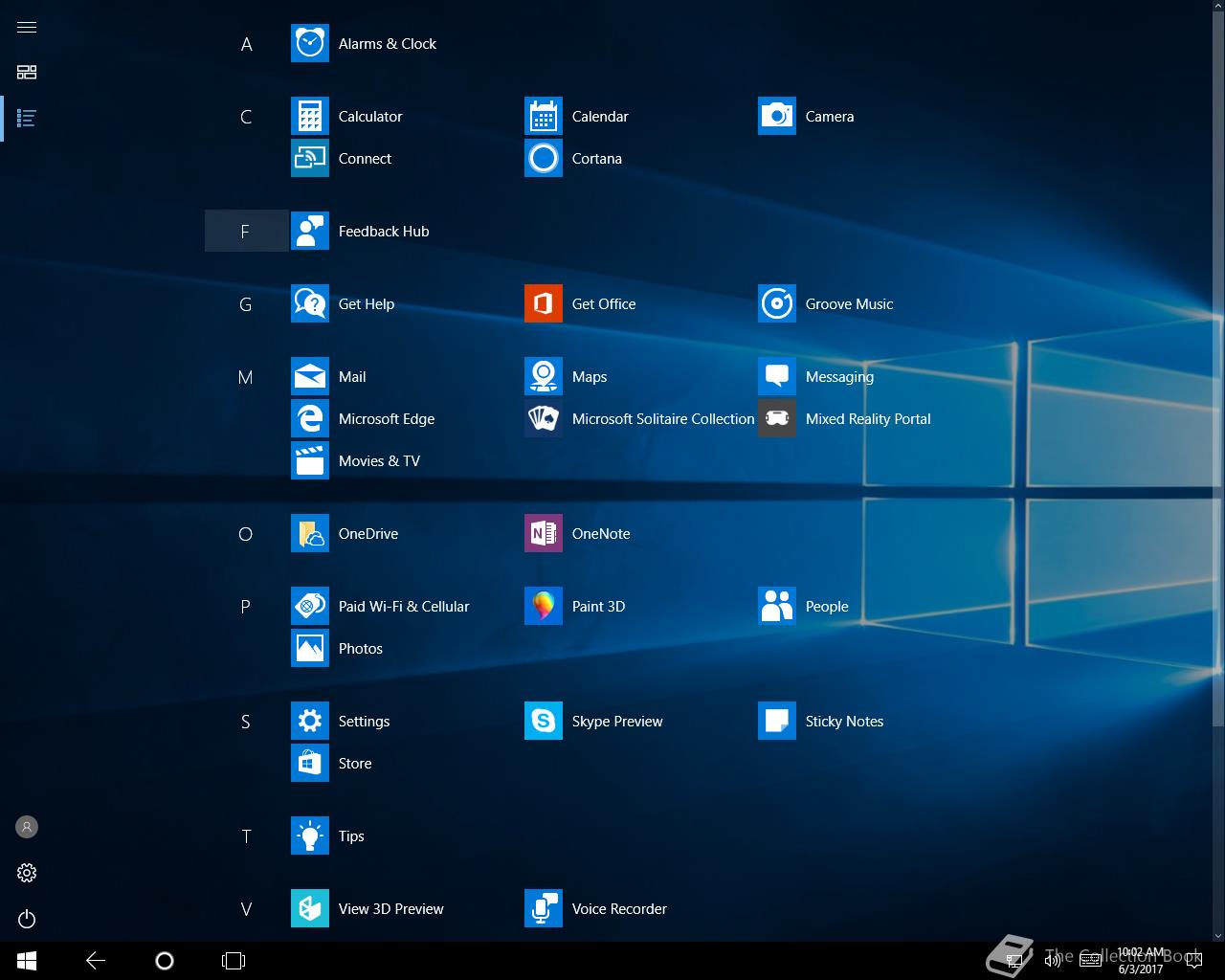Jump using the letter V header
1225x980 pixels.
[246, 909]
